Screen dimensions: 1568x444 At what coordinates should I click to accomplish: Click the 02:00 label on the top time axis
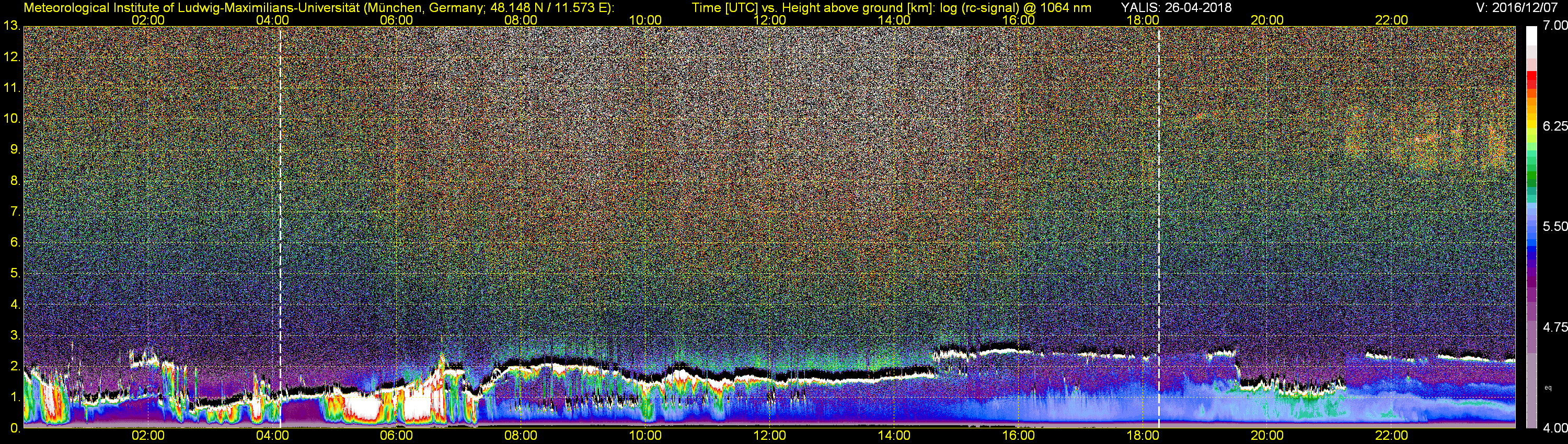tap(148, 20)
